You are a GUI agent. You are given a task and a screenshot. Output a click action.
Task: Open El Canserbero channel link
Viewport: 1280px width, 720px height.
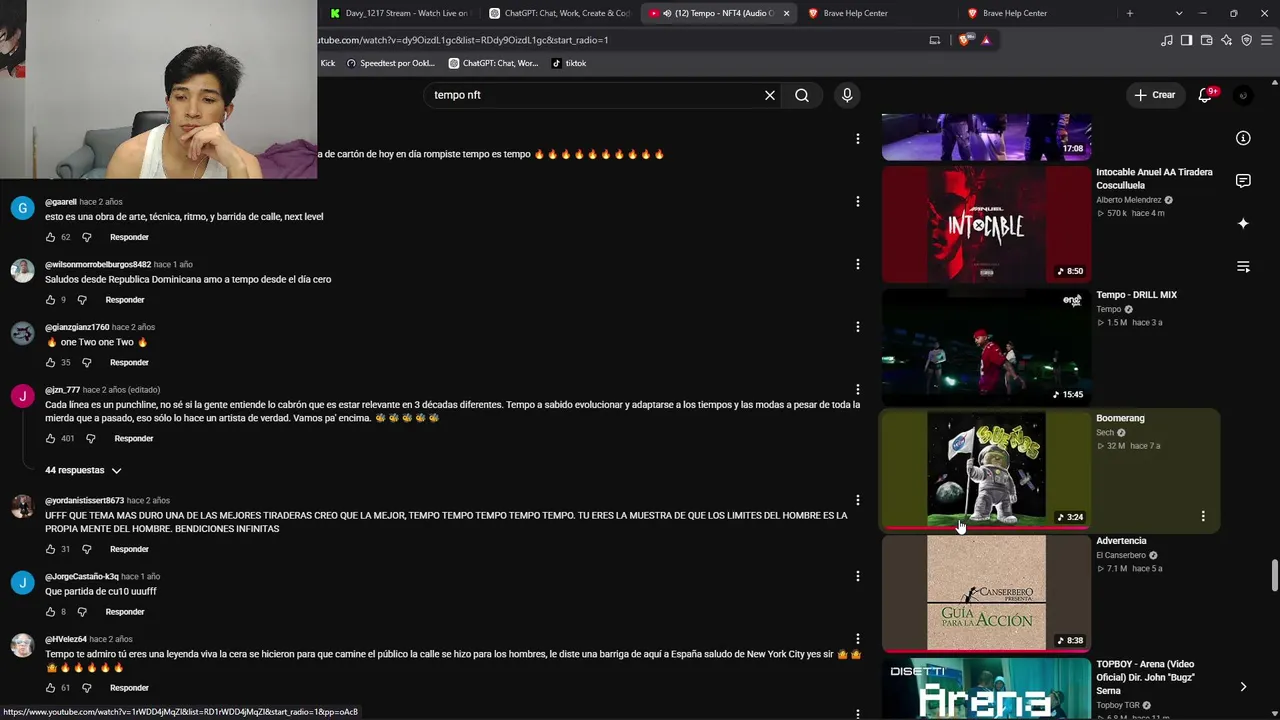(1121, 555)
